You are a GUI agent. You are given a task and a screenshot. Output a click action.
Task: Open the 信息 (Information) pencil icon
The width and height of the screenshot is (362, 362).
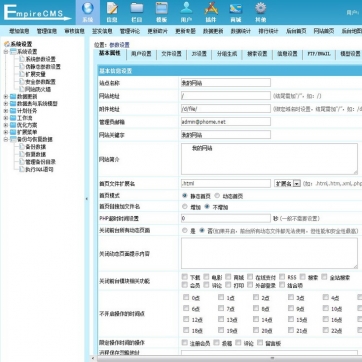pos(112,12)
